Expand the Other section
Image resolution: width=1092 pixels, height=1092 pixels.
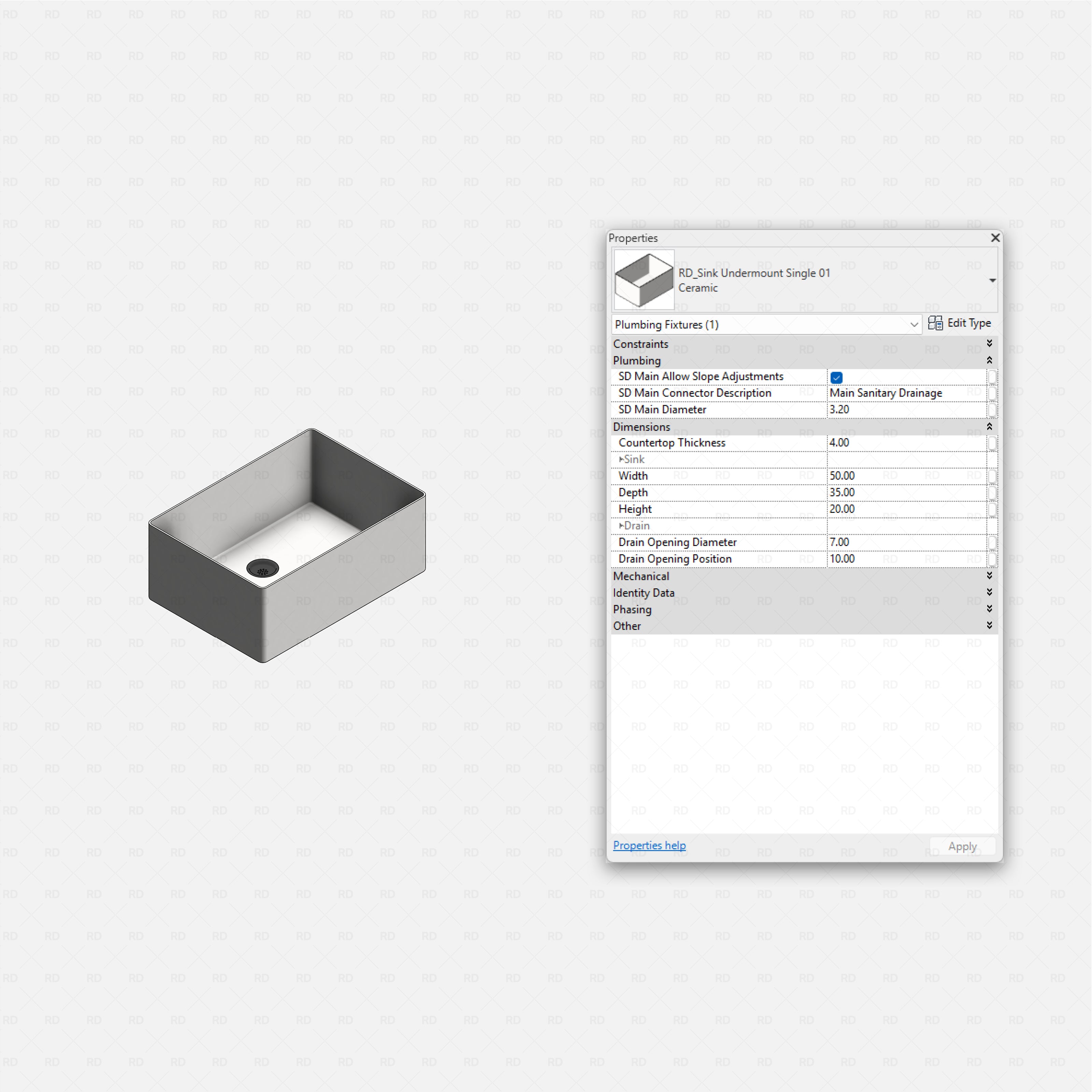click(990, 625)
